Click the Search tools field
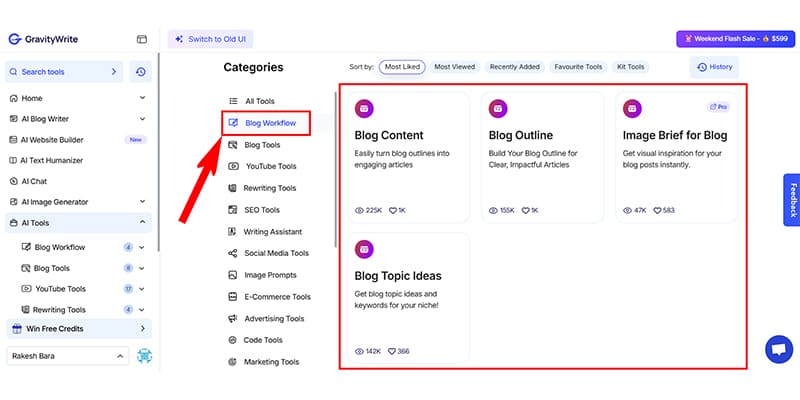 (64, 72)
